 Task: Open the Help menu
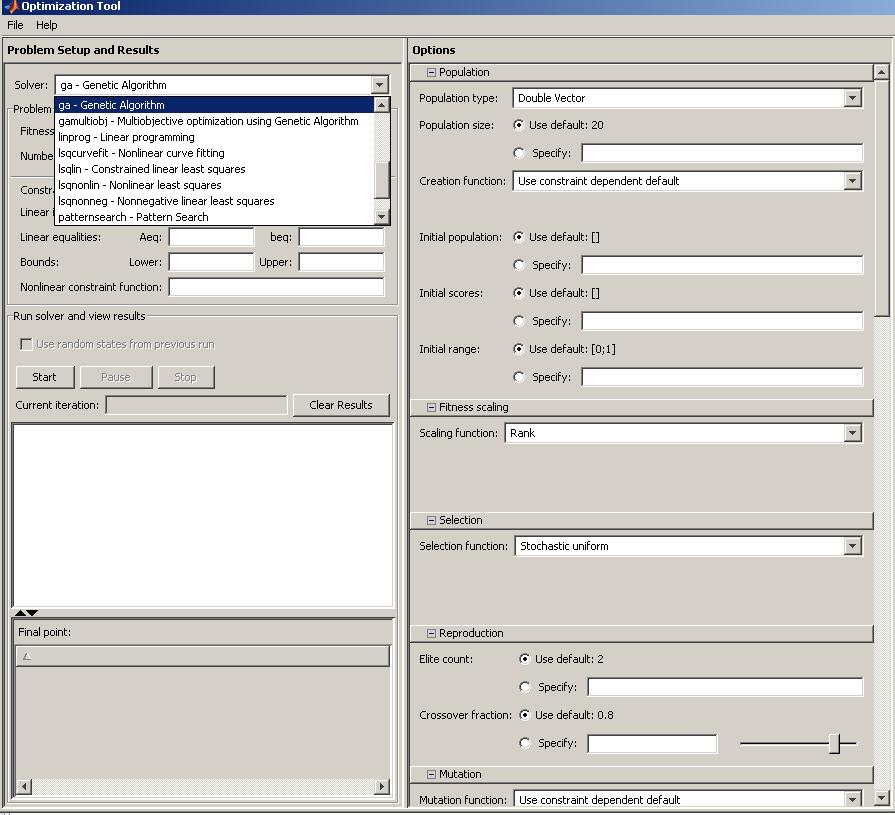[46, 25]
